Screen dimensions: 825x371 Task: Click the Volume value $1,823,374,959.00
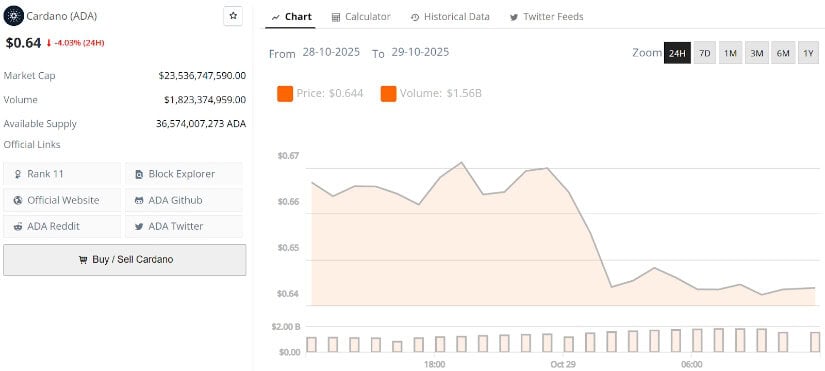coord(205,99)
